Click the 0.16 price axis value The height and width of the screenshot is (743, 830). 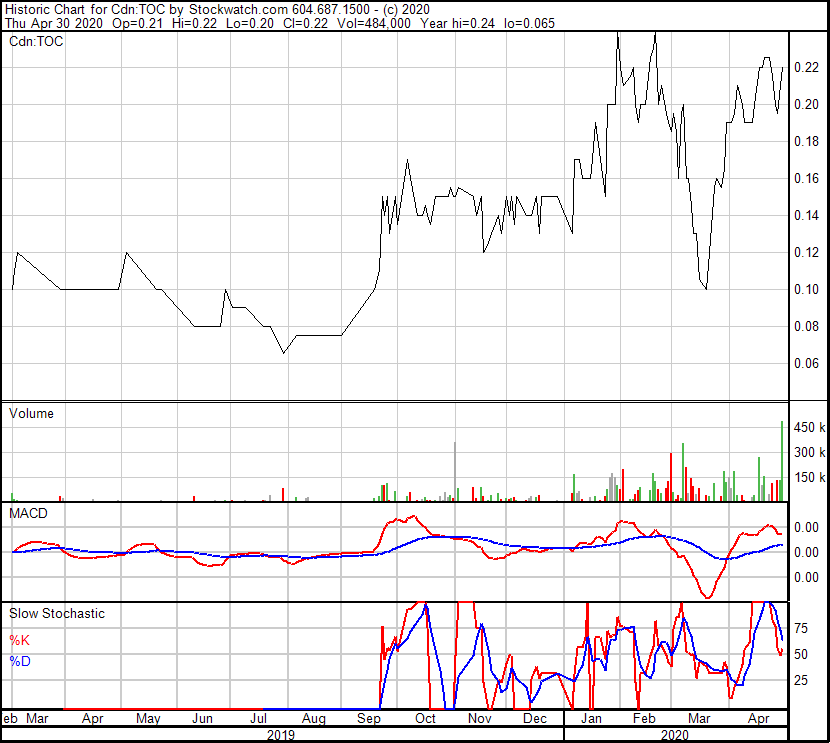click(806, 178)
